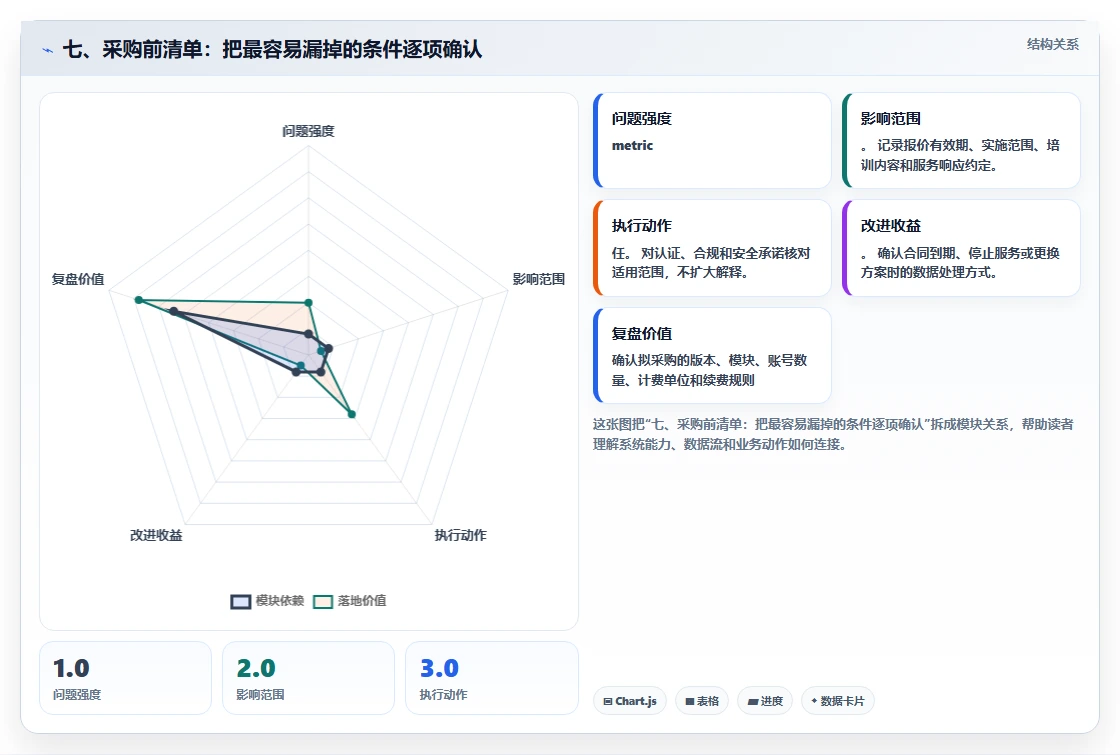Click the 3.0 执行动作 stat card
1120x755 pixels.
tap(491, 678)
